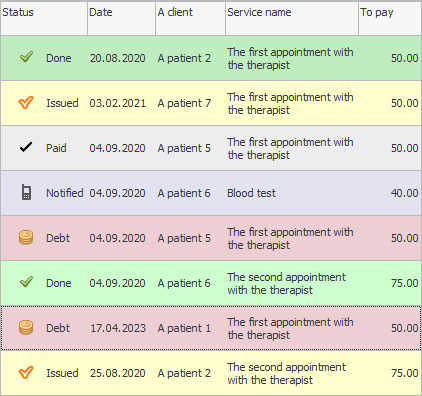Screen dimensions: 422x396
Task: Click date 04.09.2020 in the Notified row
Action: 117,193
